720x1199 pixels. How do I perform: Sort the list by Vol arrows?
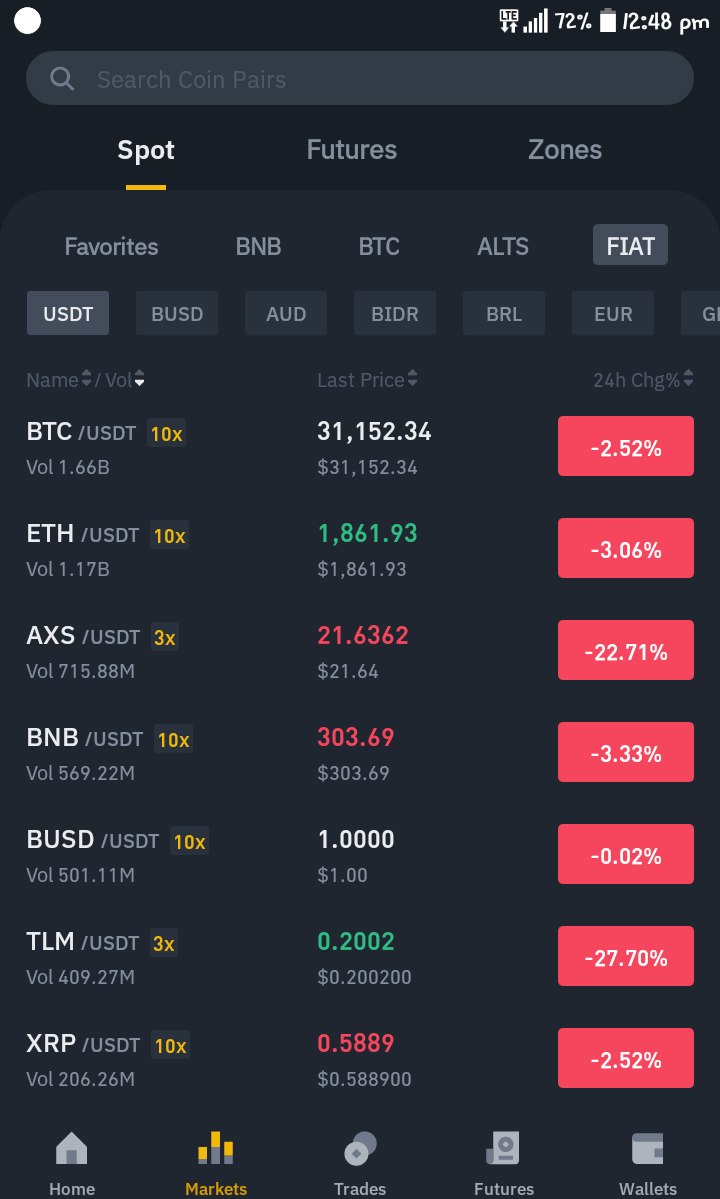[x=139, y=379]
